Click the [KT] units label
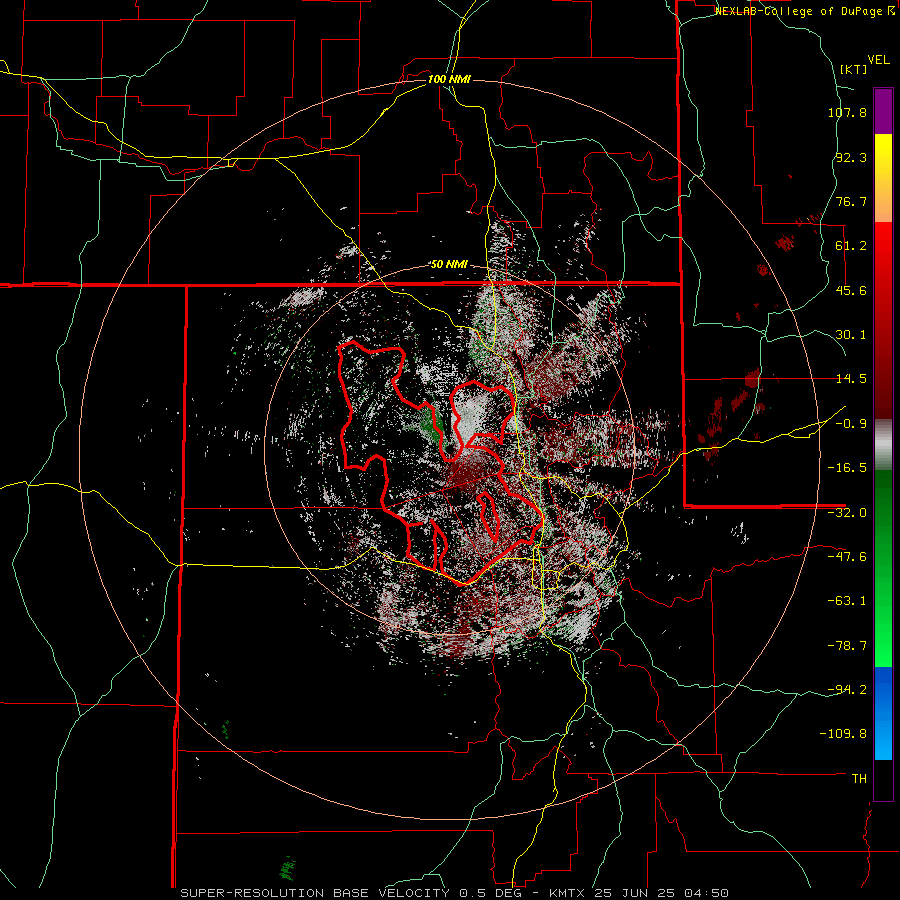 click(854, 69)
